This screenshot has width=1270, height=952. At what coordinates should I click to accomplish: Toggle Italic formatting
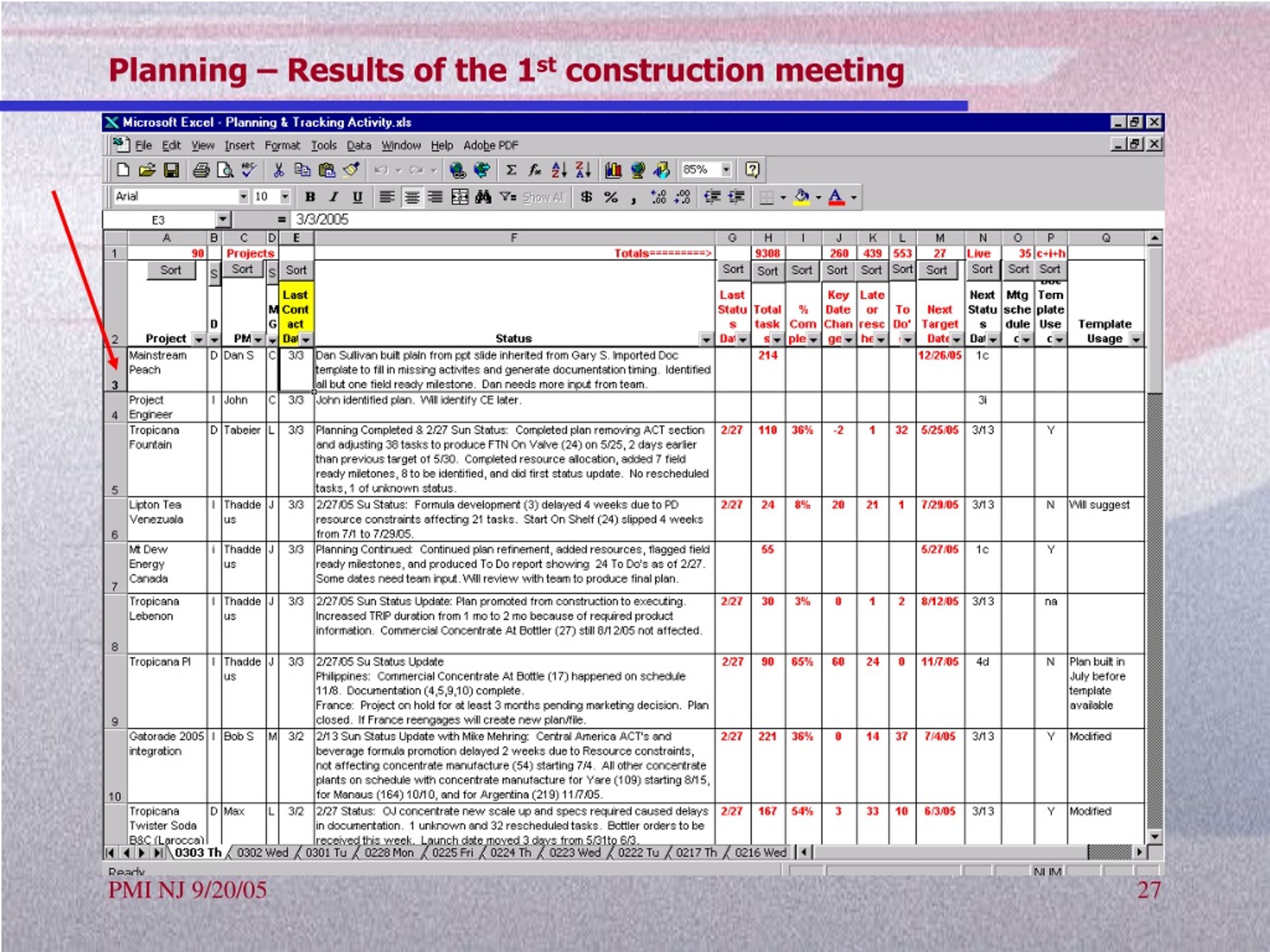coord(333,197)
